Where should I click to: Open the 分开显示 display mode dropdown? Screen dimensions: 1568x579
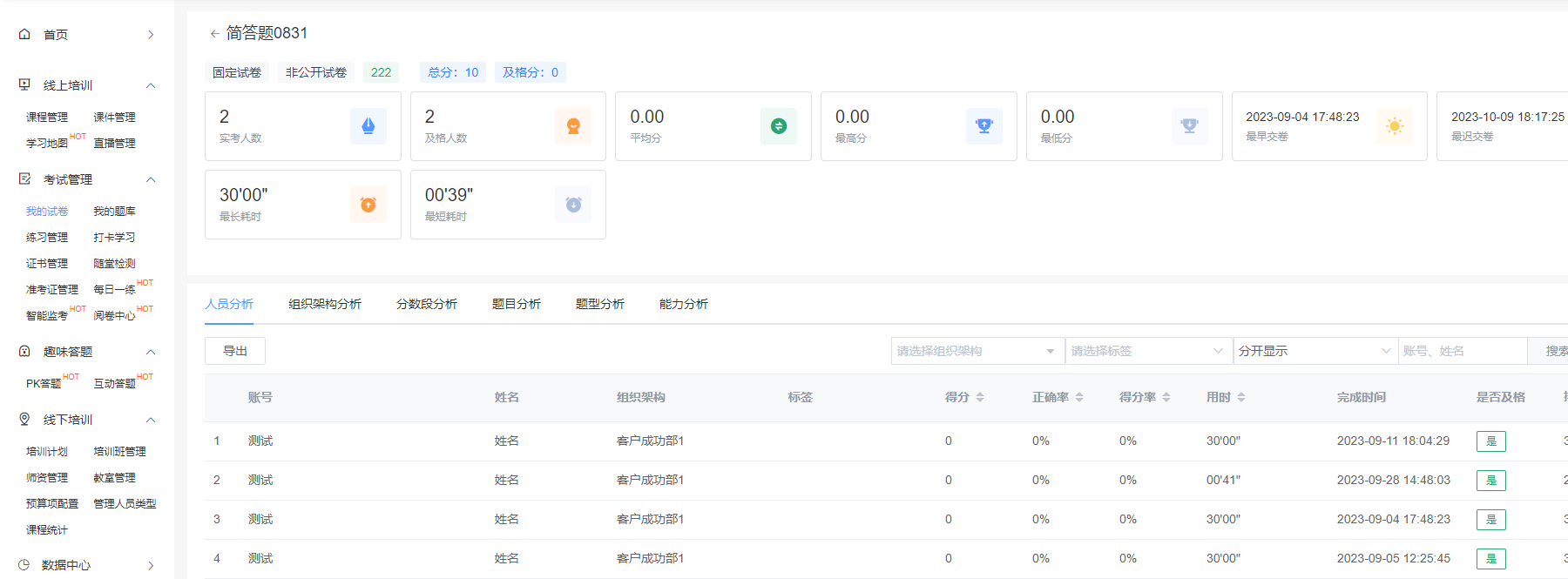[1314, 351]
